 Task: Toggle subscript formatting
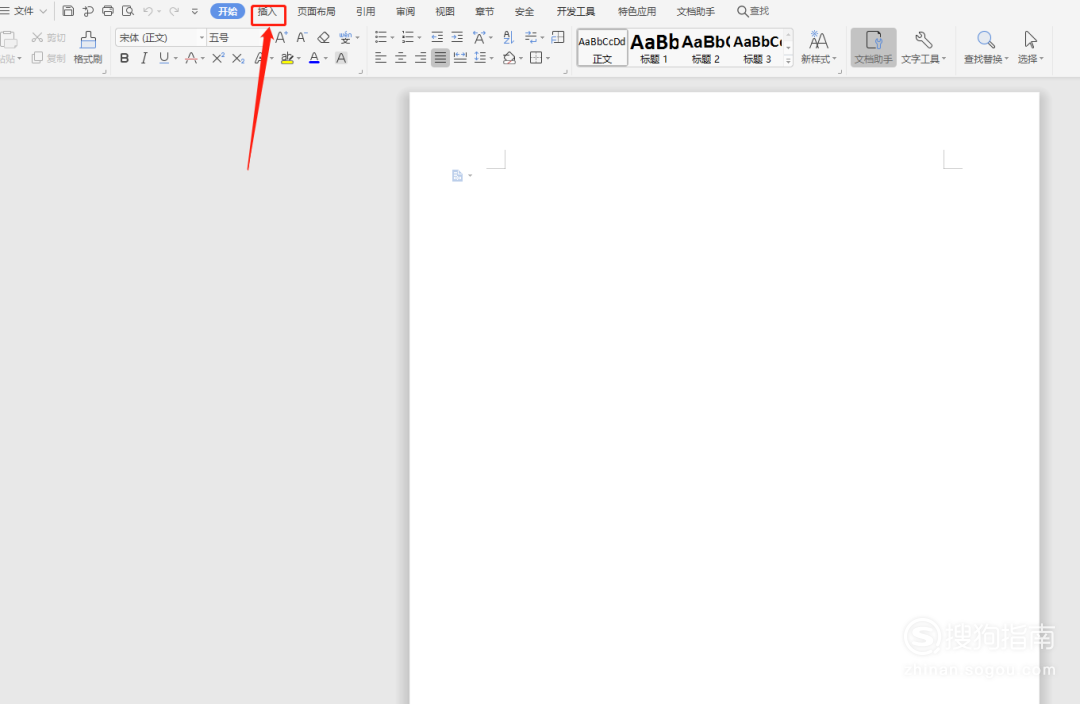click(x=238, y=59)
